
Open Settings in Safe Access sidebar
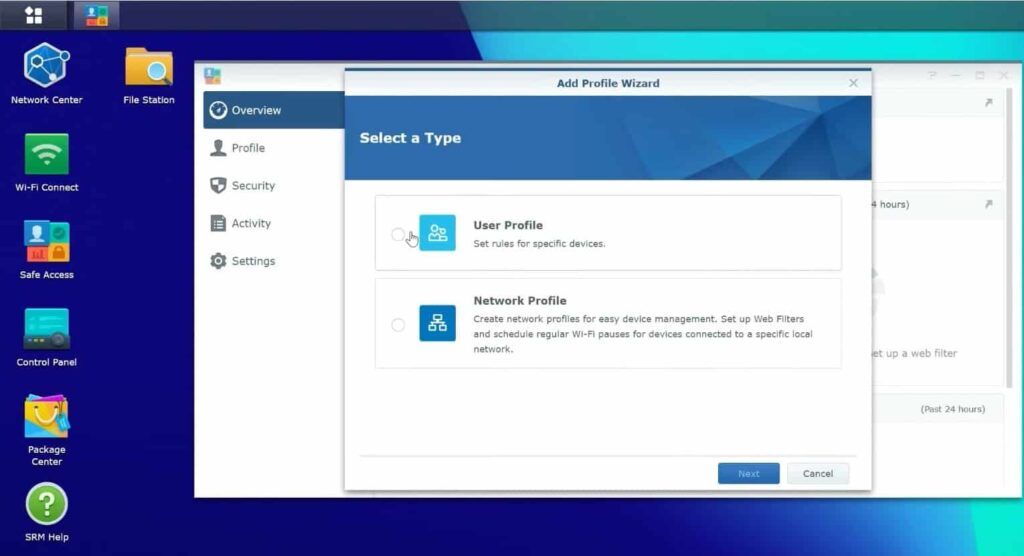click(274, 261)
